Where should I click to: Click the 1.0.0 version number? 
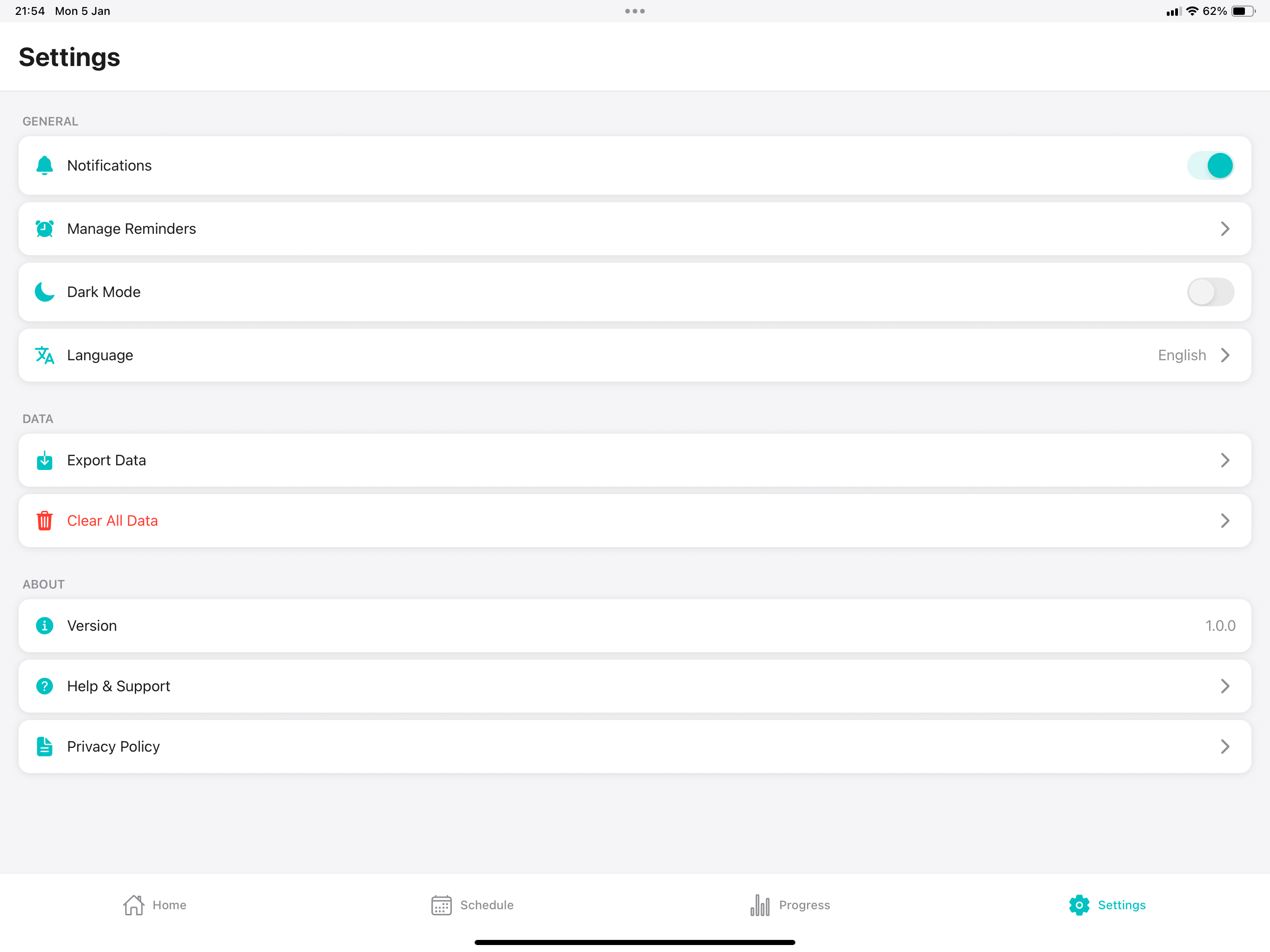[1220, 625]
